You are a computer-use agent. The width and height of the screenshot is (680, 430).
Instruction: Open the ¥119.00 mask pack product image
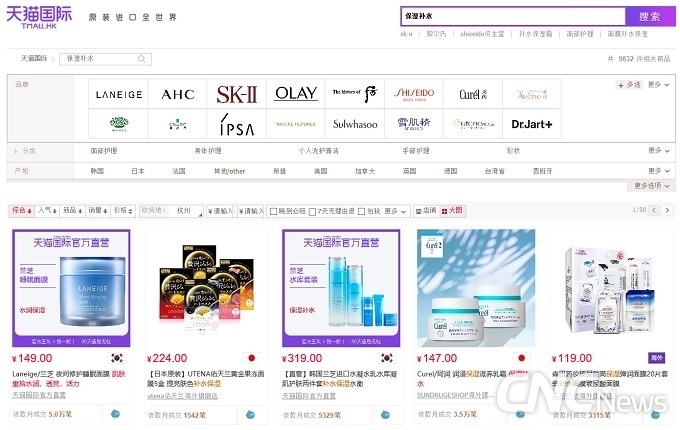click(611, 288)
